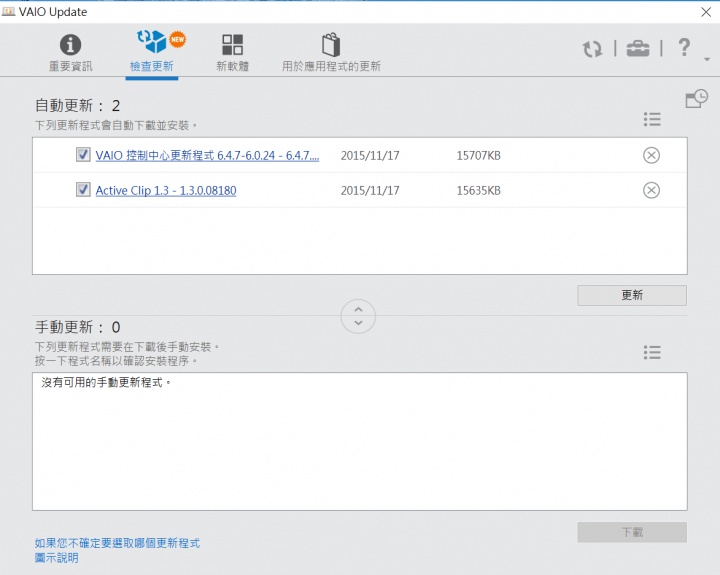Click the refresh arrows icon
Viewport: 720px width, 575px height.
592,49
